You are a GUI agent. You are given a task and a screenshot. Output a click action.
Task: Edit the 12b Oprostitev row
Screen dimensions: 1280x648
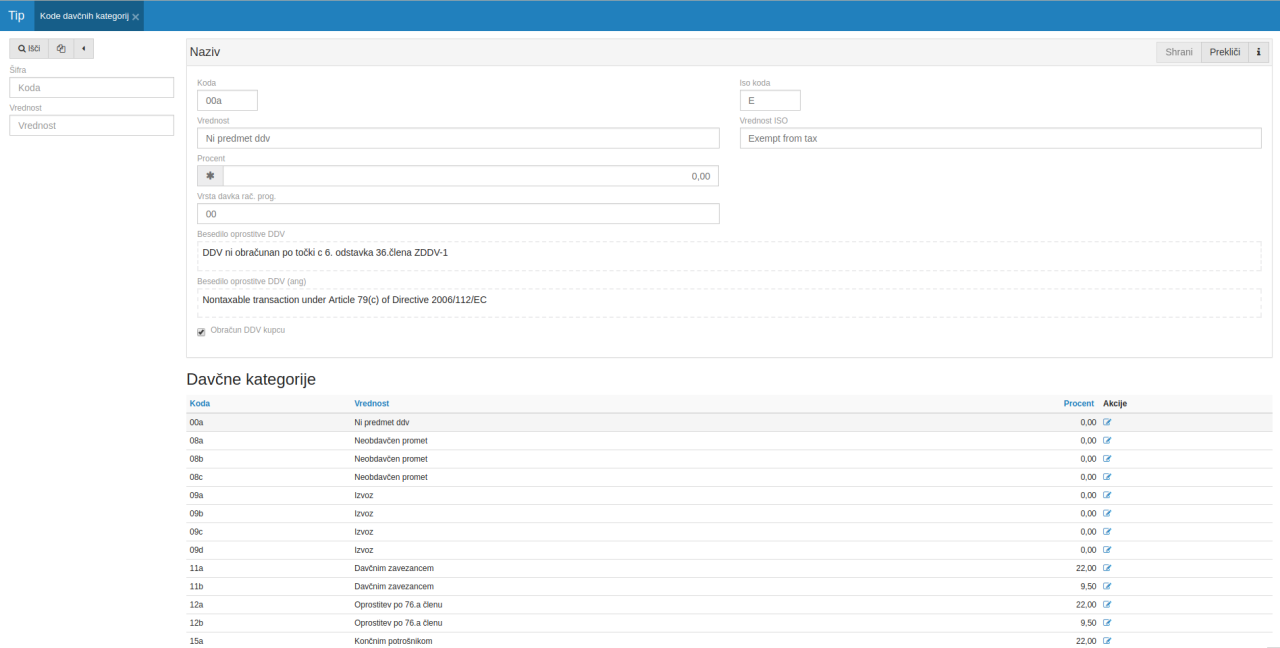(1107, 622)
